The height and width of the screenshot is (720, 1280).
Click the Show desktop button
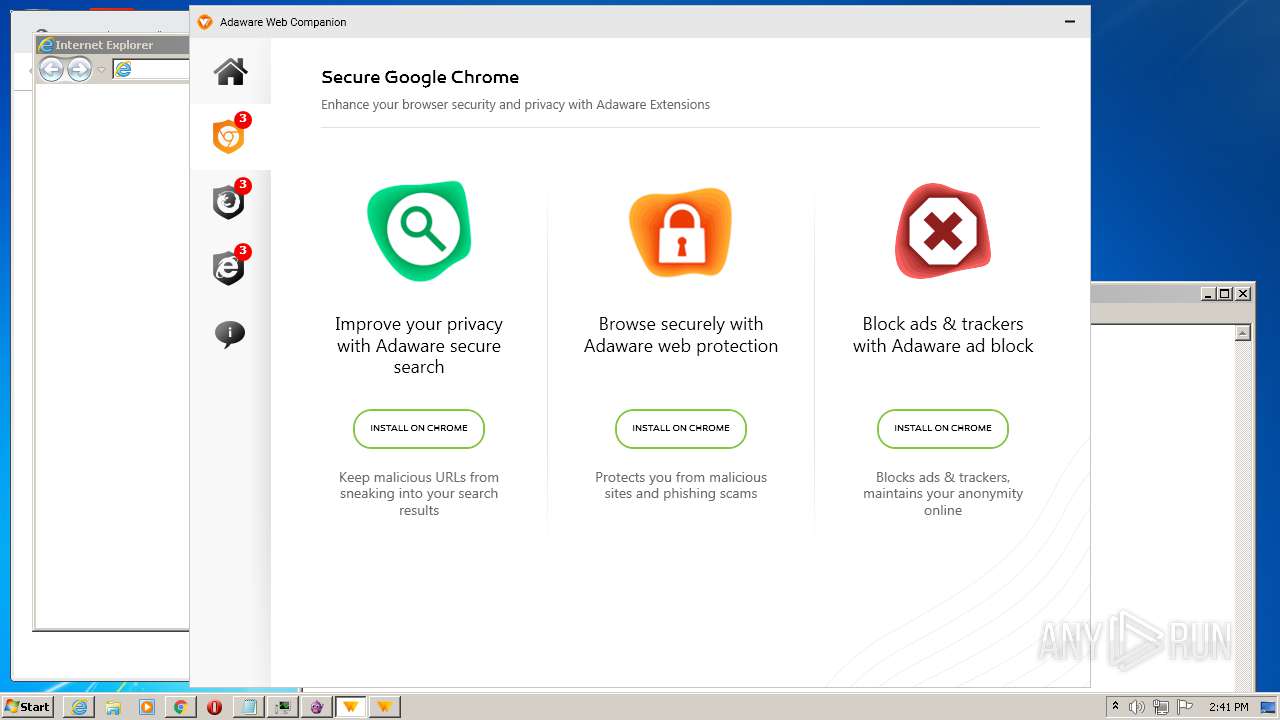1269,707
